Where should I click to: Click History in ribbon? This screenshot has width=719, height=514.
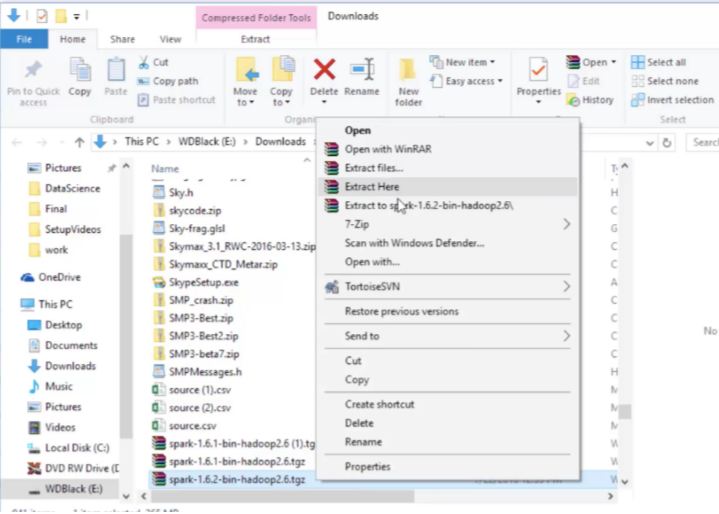coord(590,100)
